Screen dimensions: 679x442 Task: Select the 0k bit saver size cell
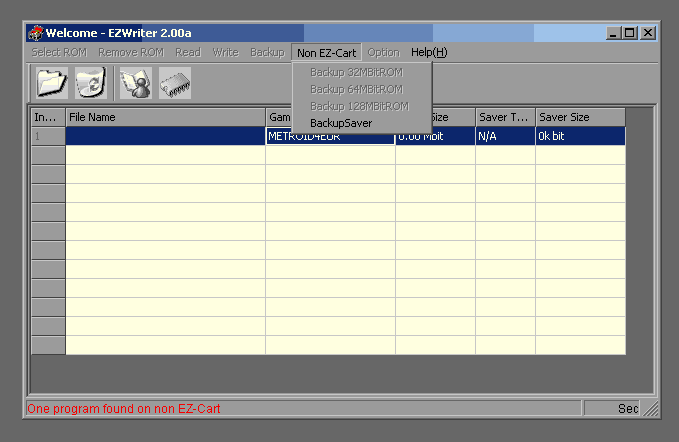point(580,136)
